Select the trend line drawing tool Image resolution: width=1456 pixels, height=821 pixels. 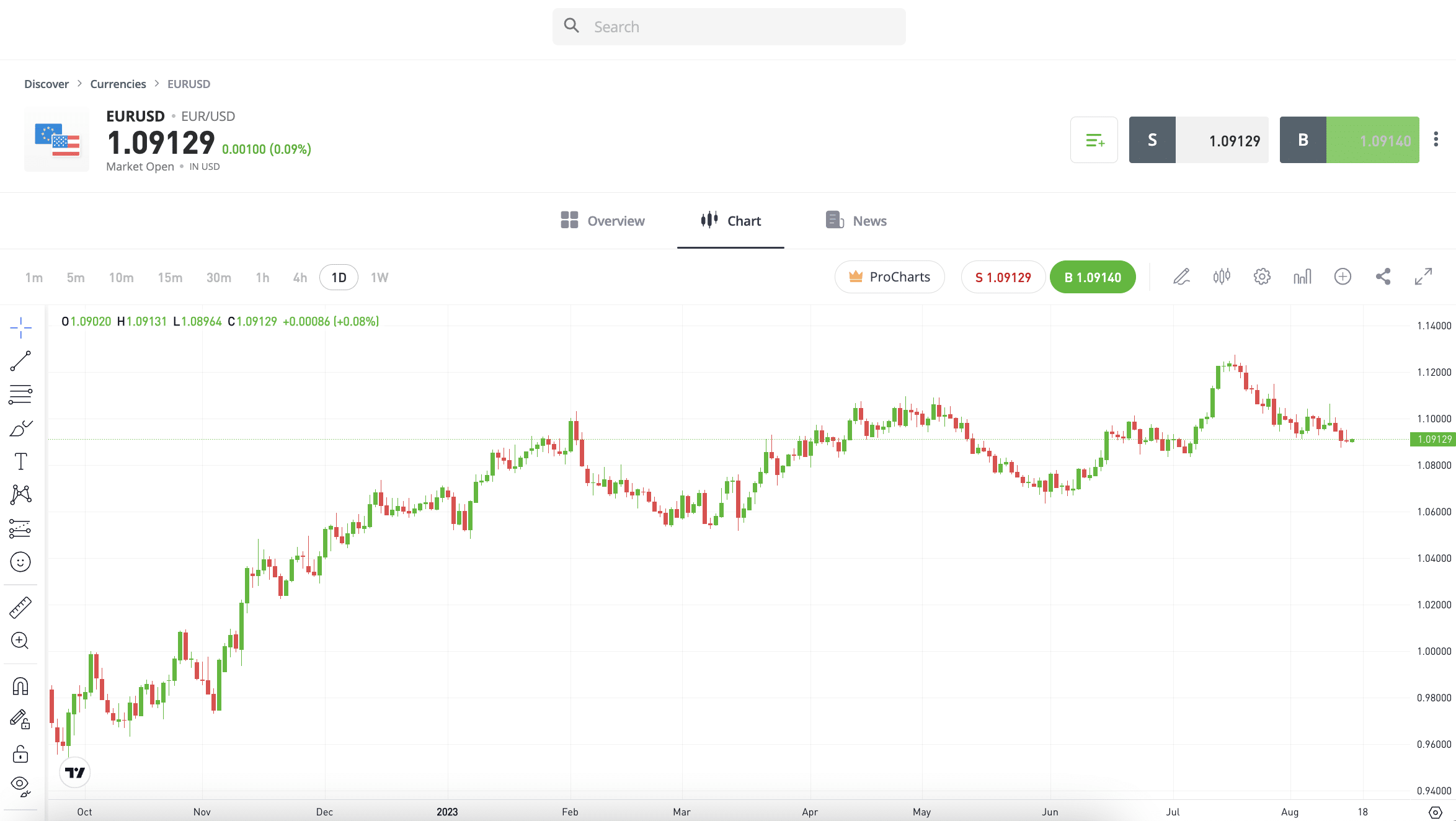[20, 361]
